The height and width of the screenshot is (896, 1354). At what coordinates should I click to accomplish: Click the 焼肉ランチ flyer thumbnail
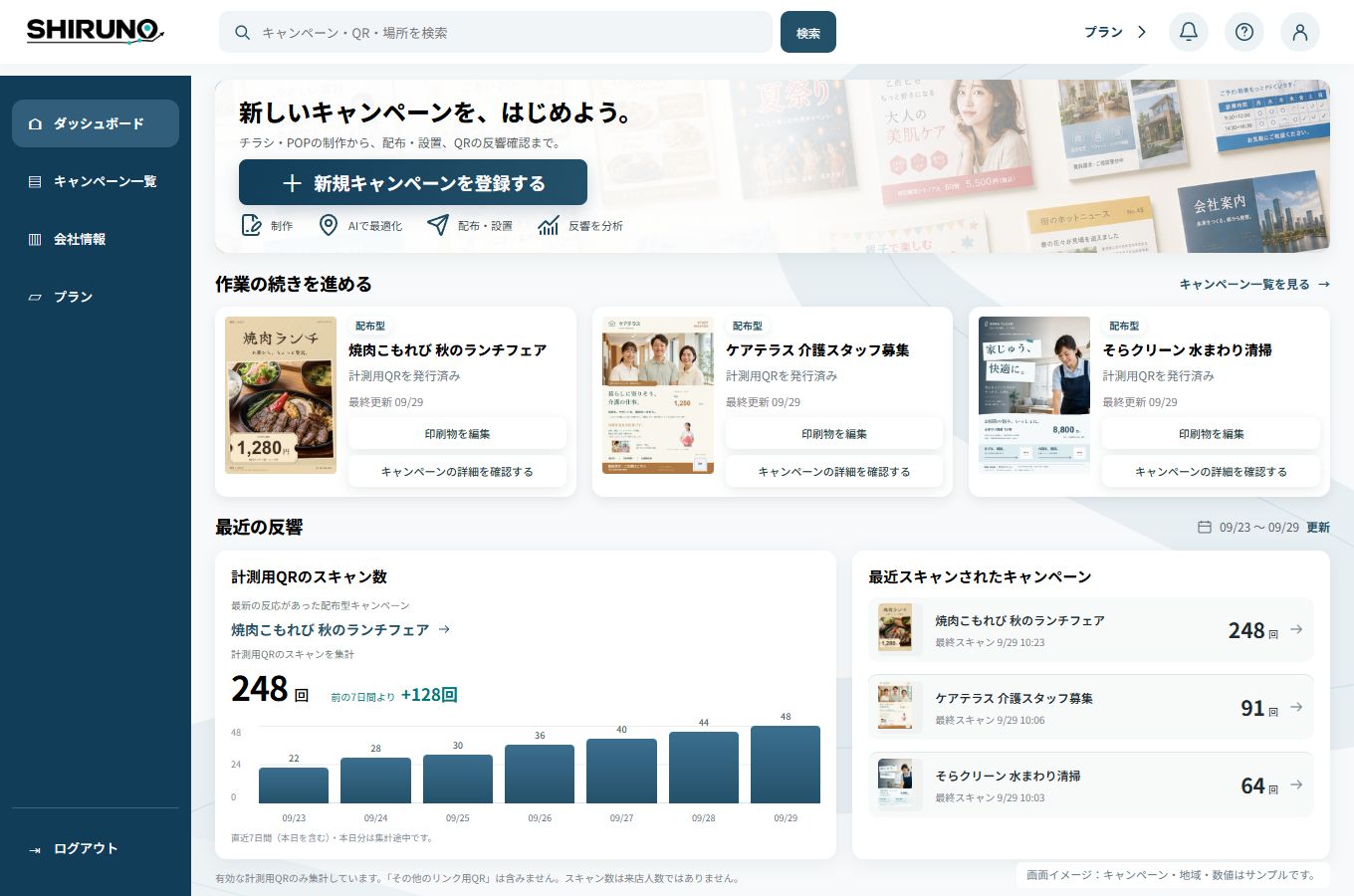point(281,395)
